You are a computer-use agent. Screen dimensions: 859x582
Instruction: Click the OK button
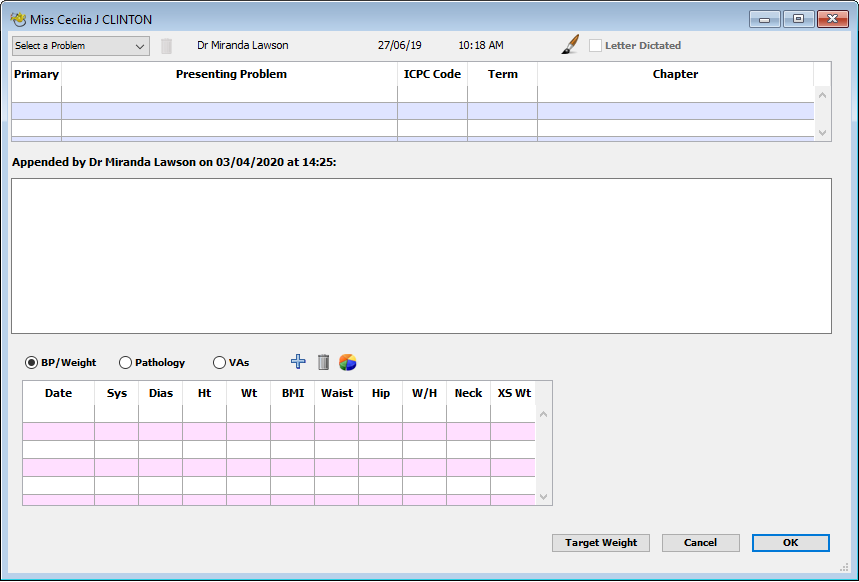click(x=790, y=542)
